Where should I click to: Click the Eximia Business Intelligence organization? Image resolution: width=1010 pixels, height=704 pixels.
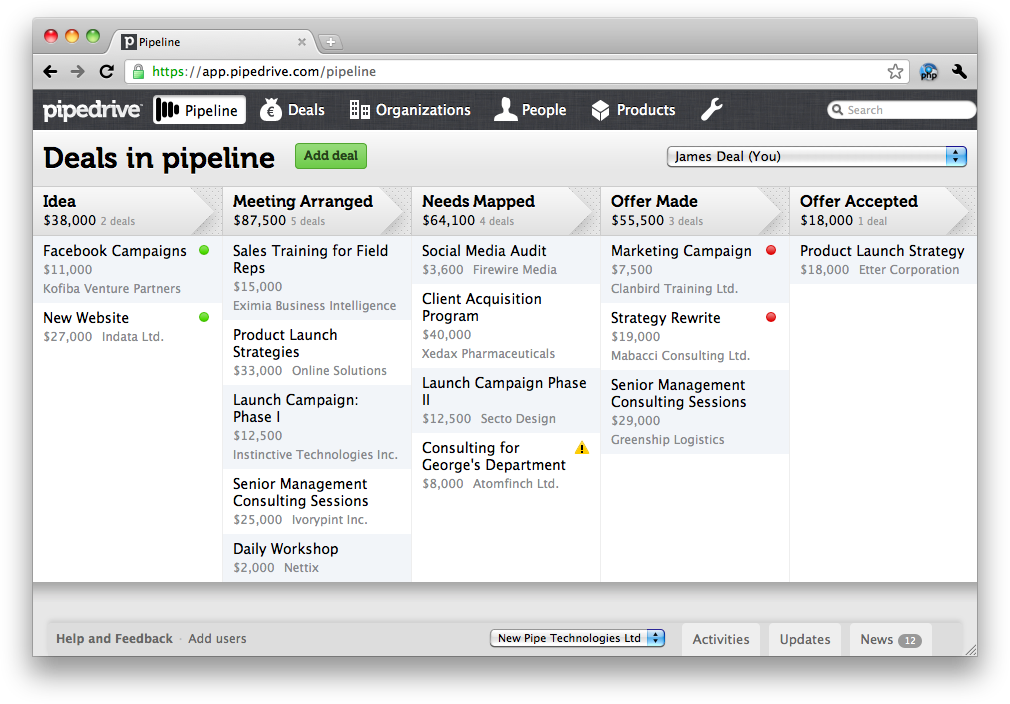coord(314,305)
